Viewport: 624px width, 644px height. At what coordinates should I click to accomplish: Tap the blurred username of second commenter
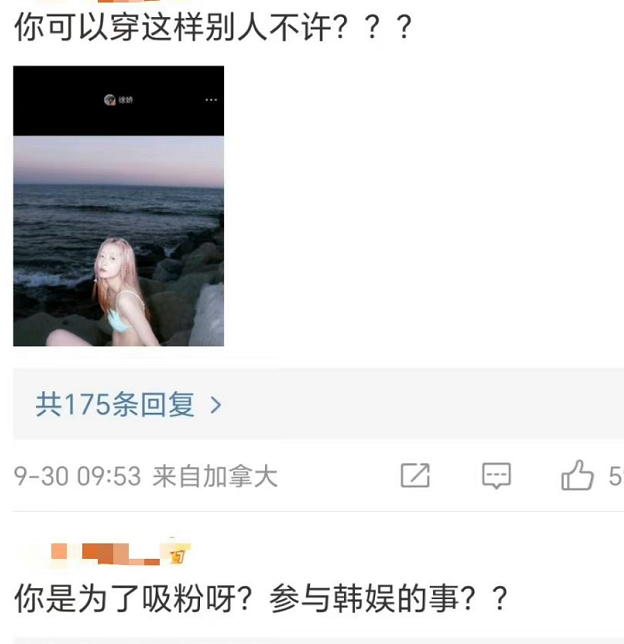[x=105, y=553]
